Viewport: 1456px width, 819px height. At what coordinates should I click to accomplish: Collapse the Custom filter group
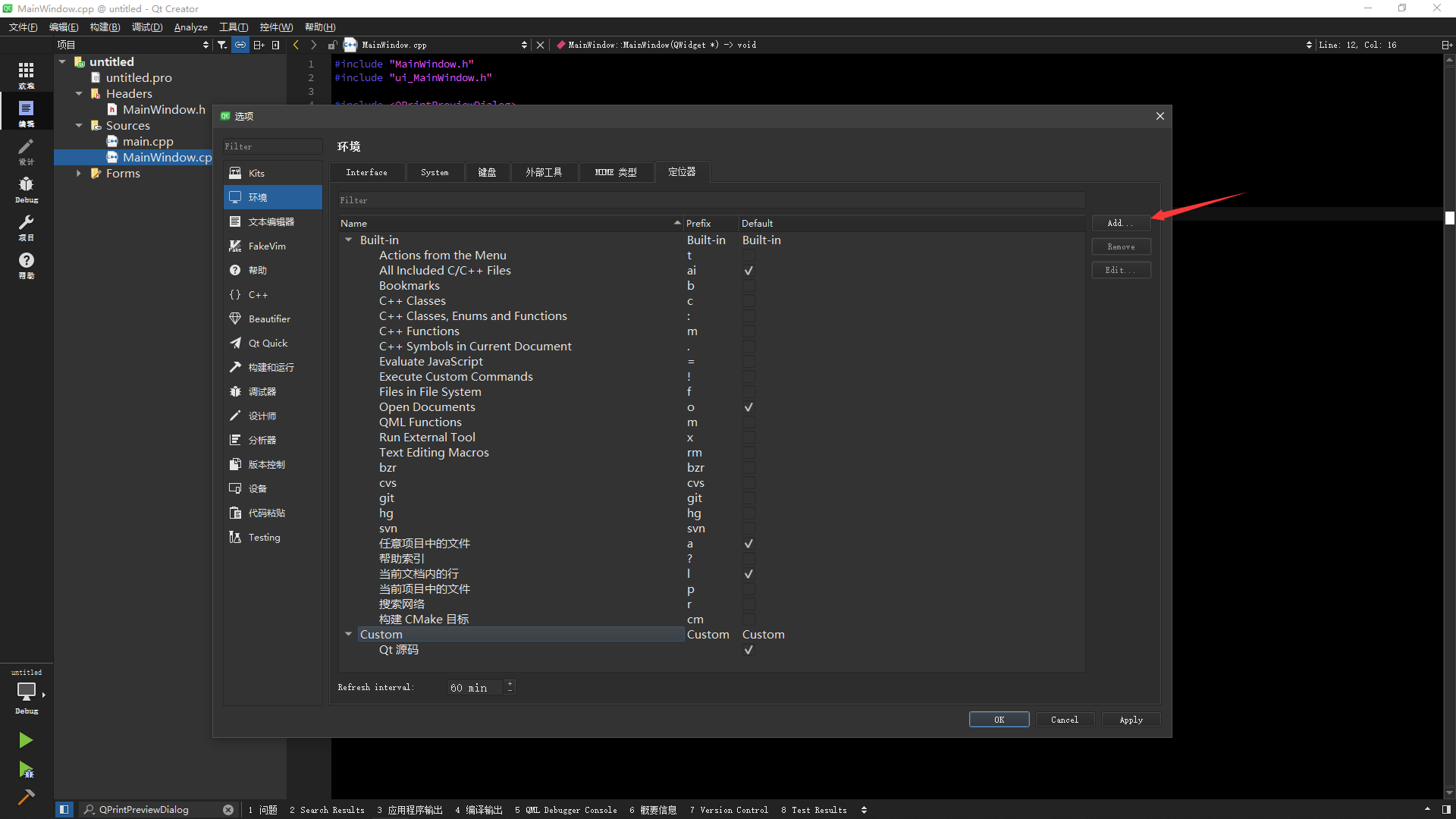tap(348, 634)
